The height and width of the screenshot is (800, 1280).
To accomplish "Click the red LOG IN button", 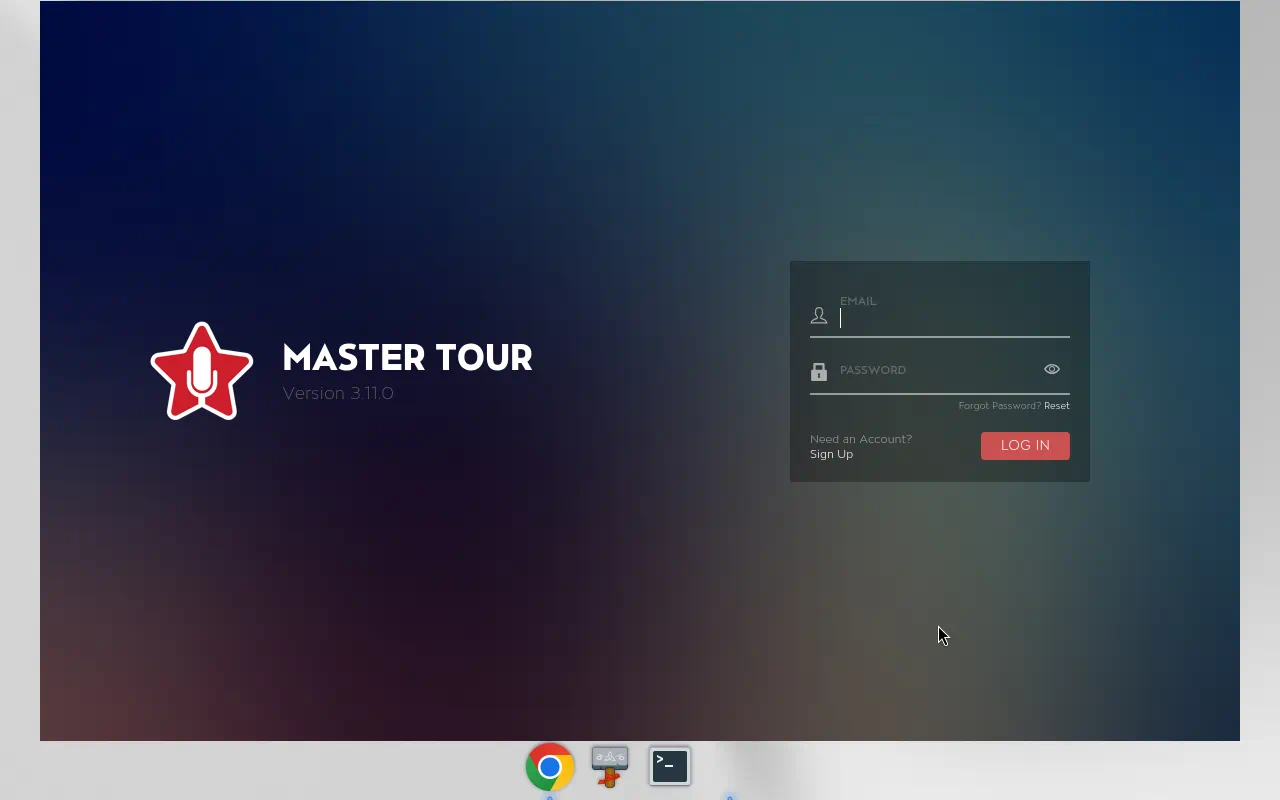I will point(1025,446).
